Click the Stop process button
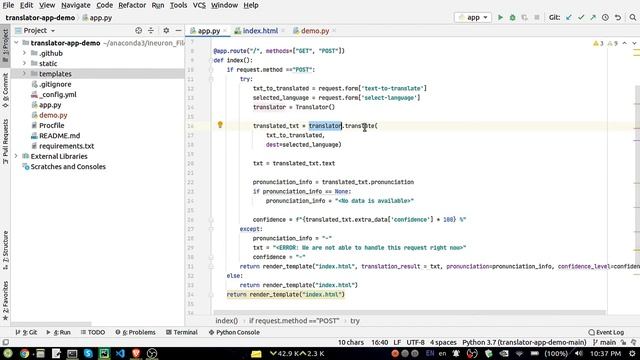The height and width of the screenshot is (360, 640). pos(537,18)
